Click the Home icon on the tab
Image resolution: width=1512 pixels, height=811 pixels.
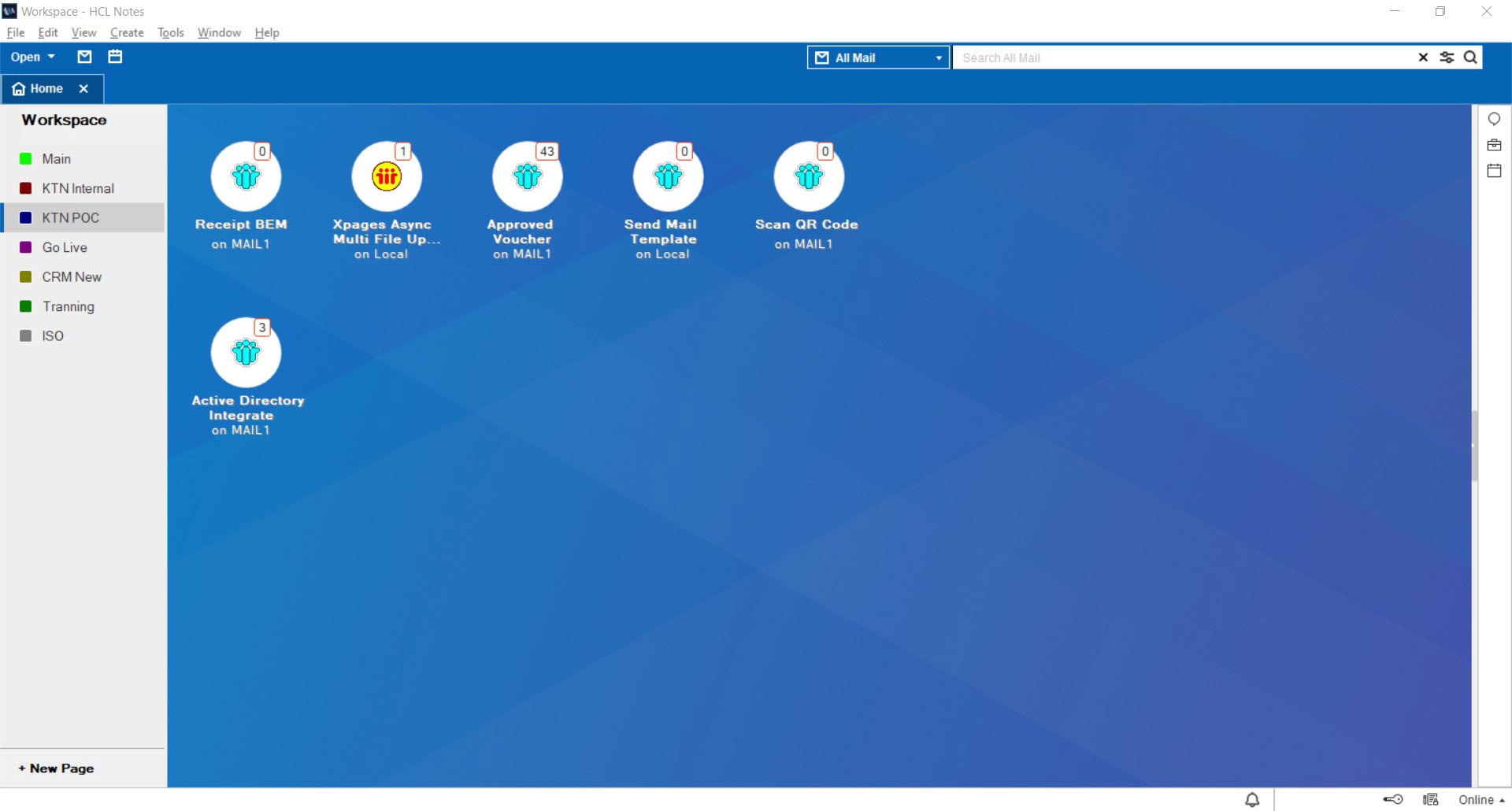(x=19, y=89)
